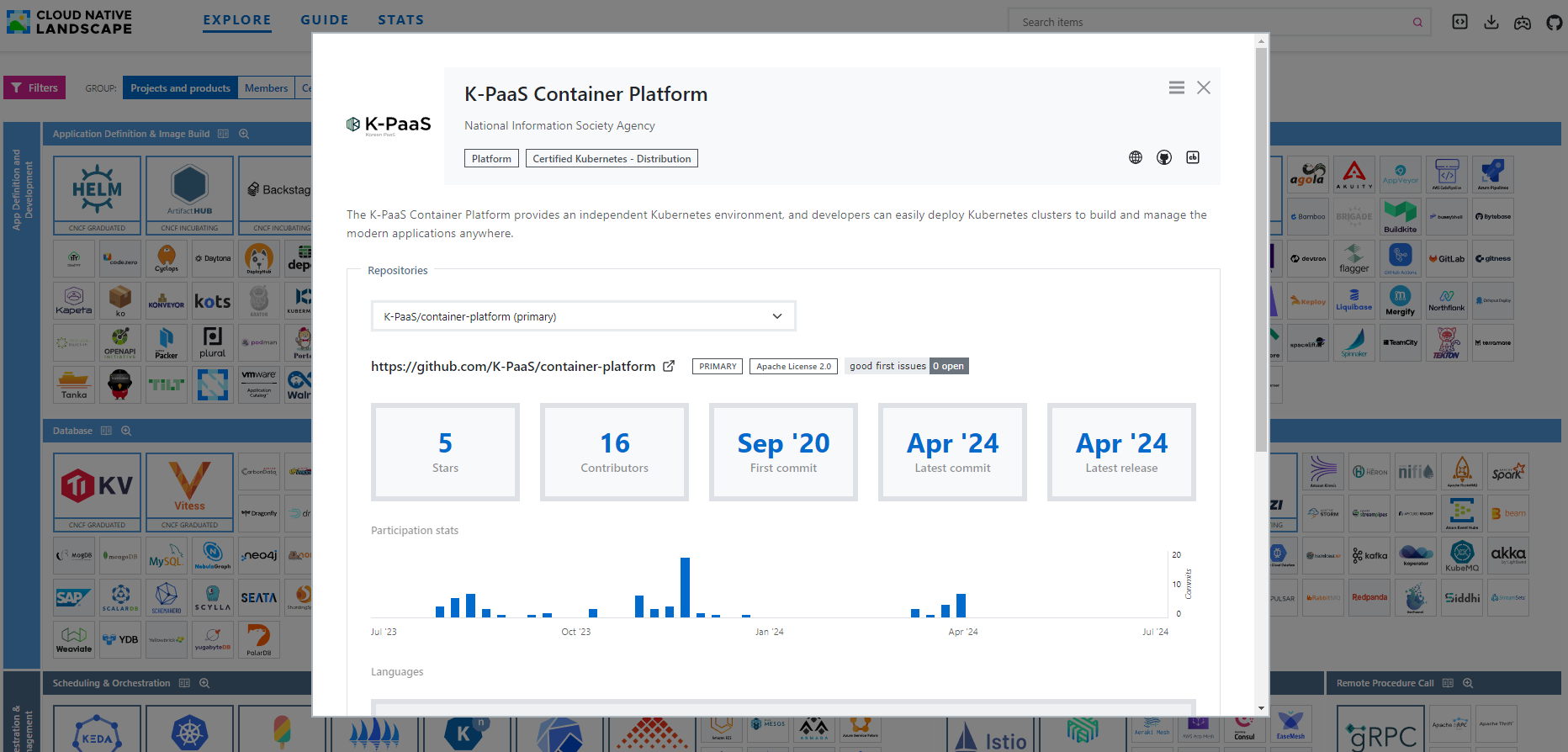
Task: Switch group to Members
Action: 266,88
